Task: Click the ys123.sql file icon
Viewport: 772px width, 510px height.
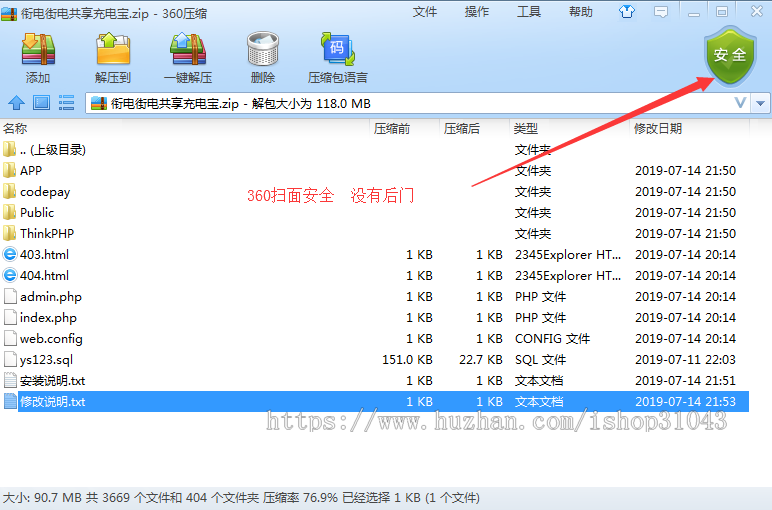Action: 10,359
